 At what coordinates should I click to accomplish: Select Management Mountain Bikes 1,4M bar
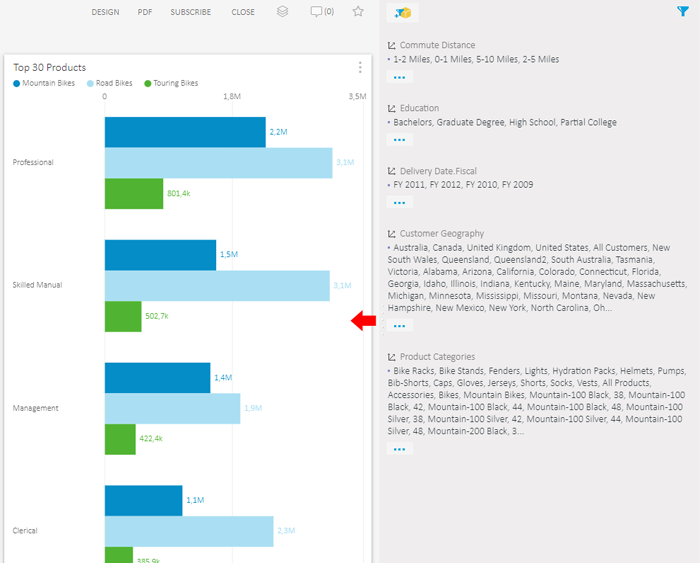[x=158, y=378]
